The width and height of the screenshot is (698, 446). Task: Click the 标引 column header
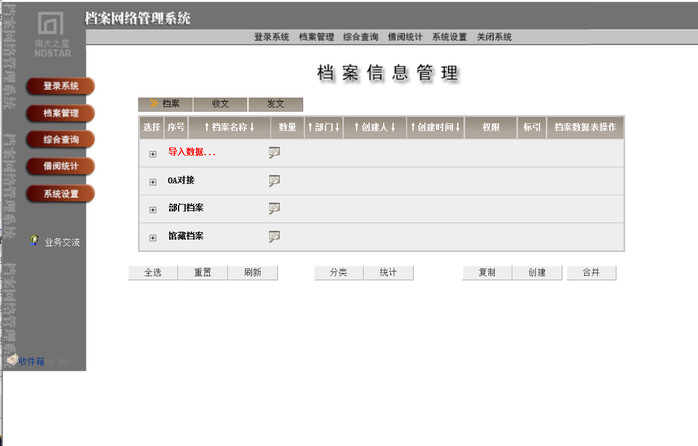532,127
